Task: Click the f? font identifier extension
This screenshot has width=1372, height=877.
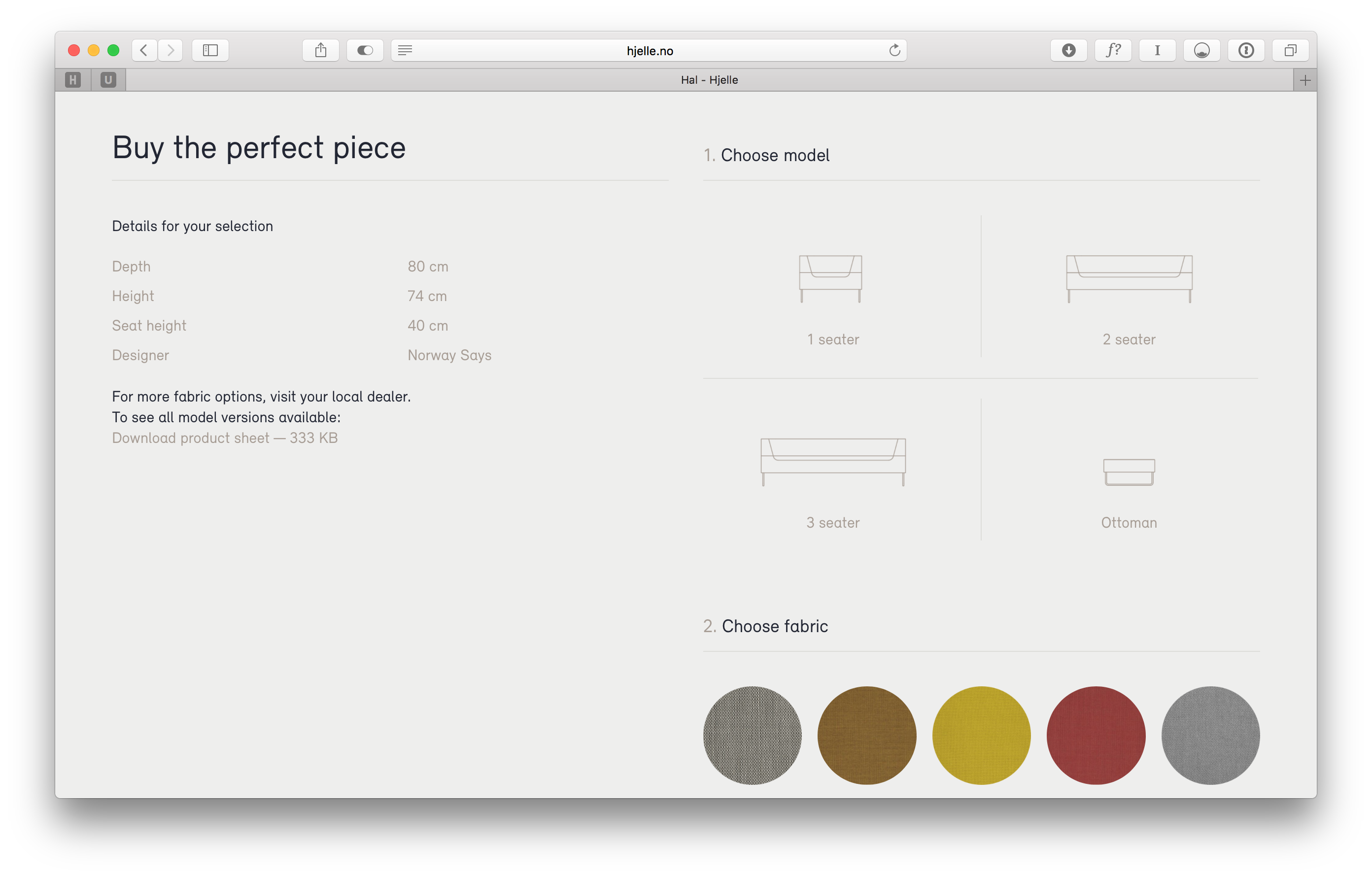Action: 1113,50
